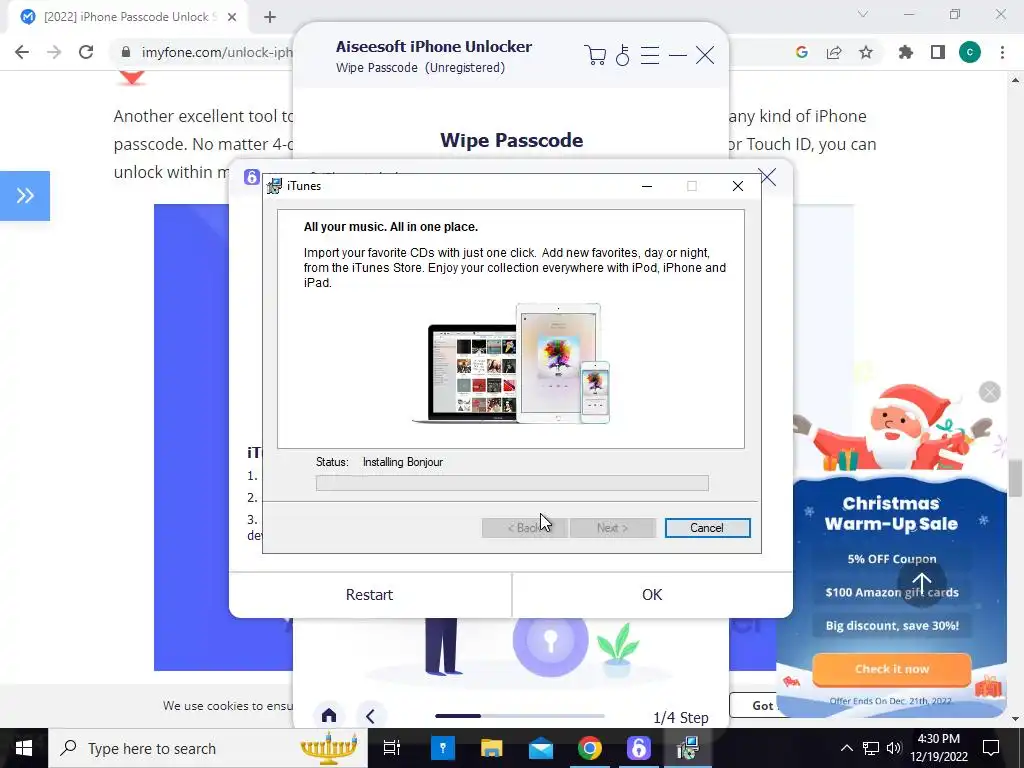Click the disabled Back button in iTunes
Image resolution: width=1024 pixels, height=768 pixels.
[x=524, y=528]
